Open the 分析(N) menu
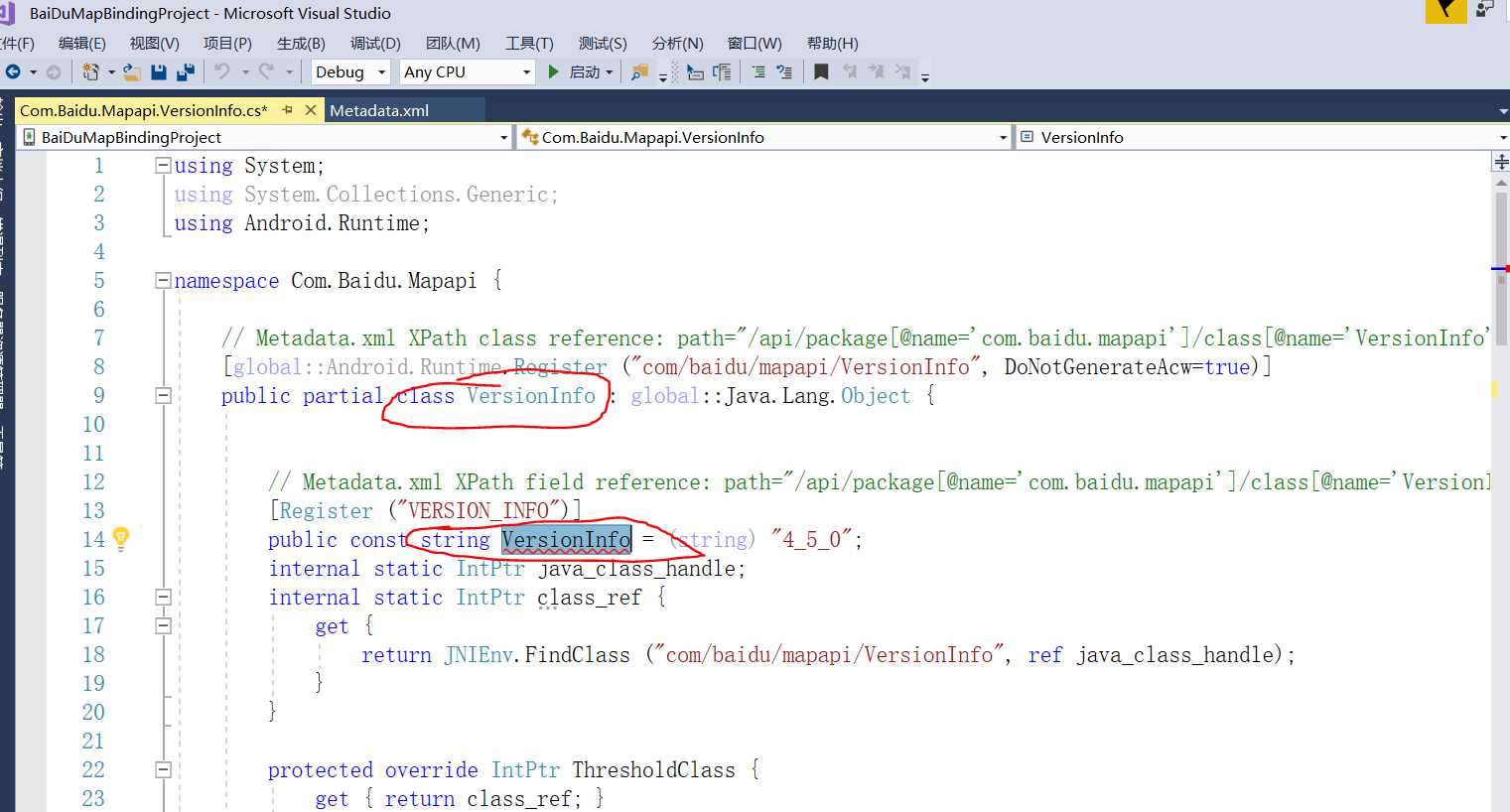This screenshot has height=812, width=1510. click(x=678, y=43)
